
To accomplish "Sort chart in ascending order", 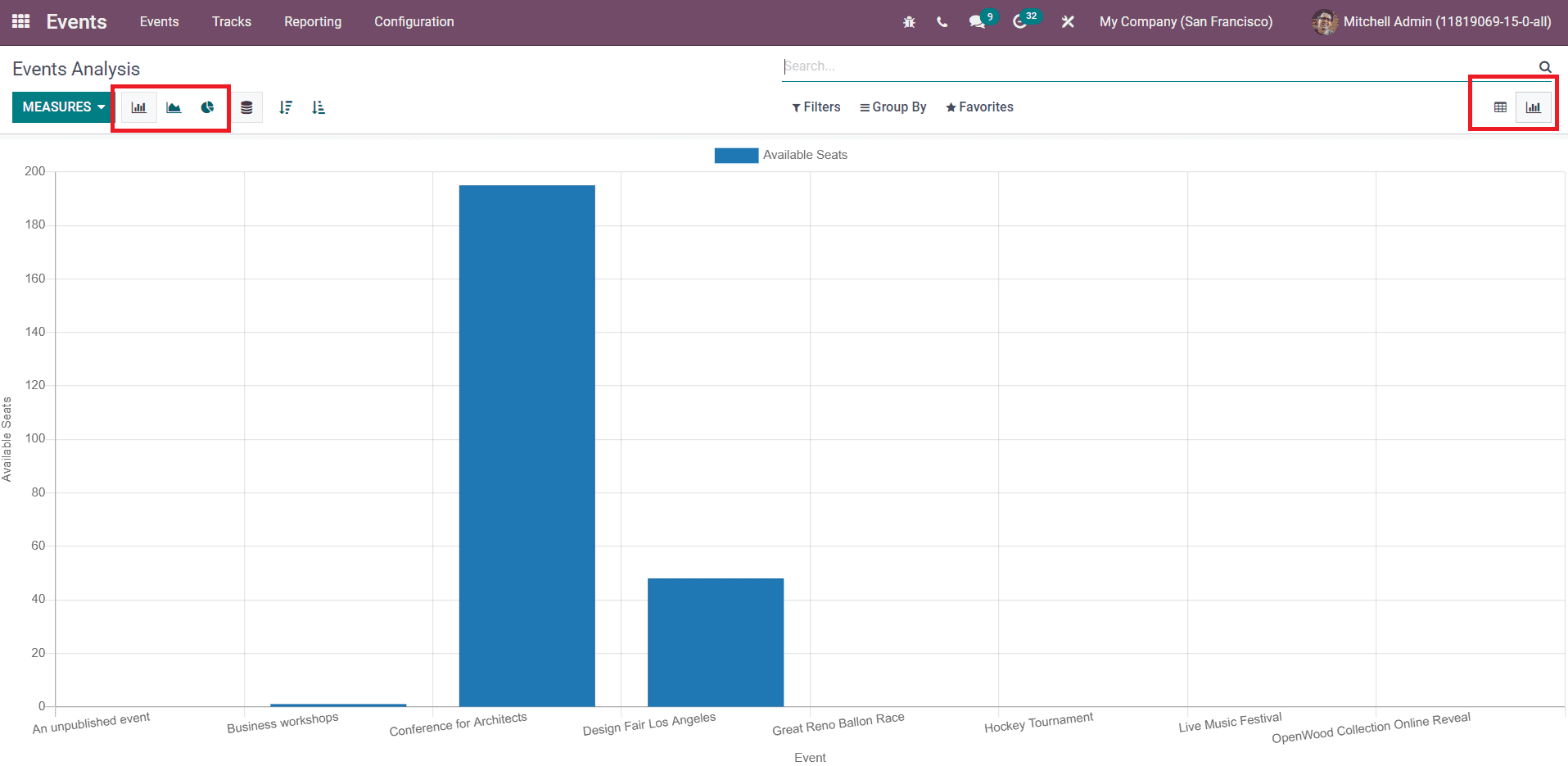I will tap(319, 107).
